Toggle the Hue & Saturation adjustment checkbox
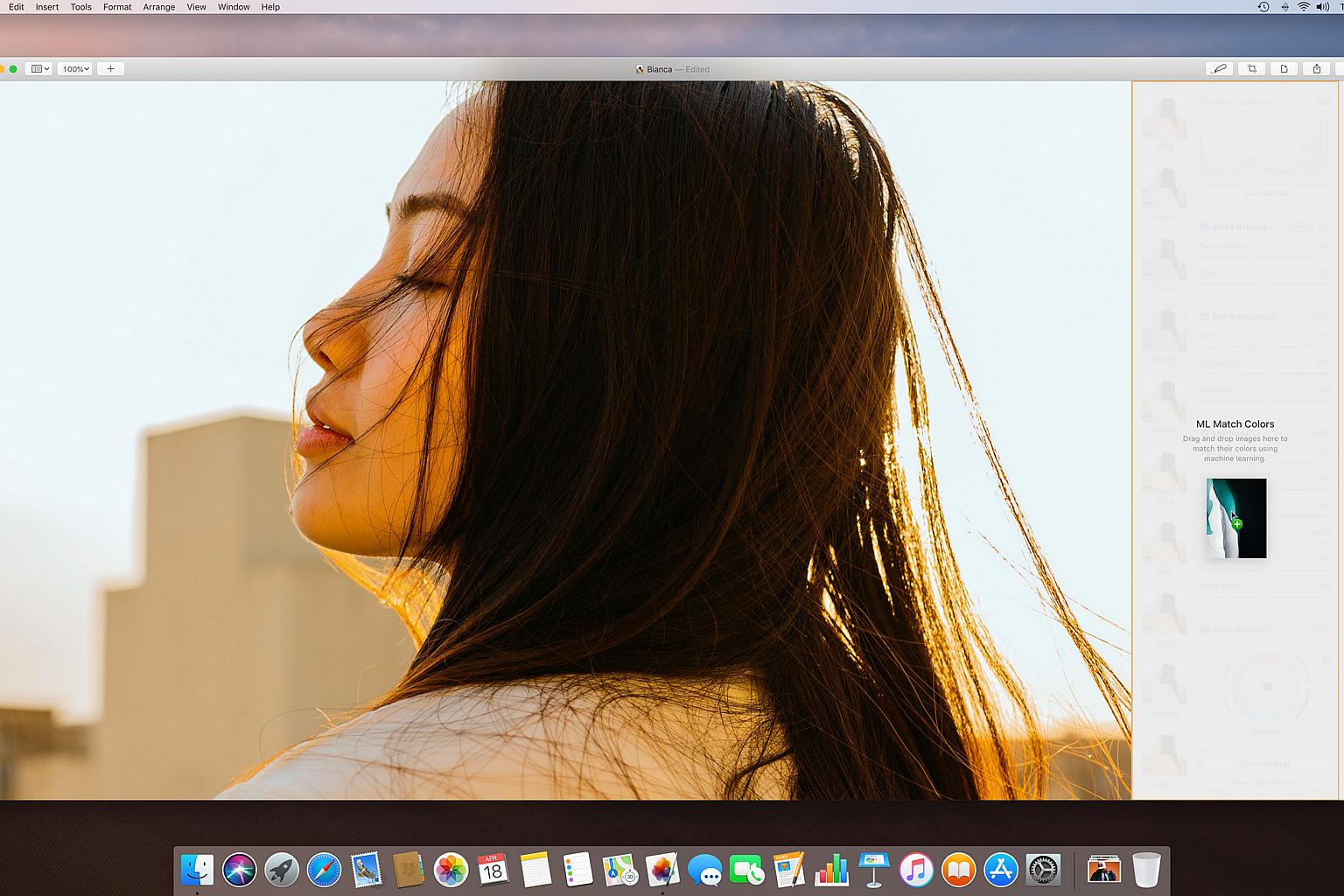The image size is (1344, 896). (1205, 317)
